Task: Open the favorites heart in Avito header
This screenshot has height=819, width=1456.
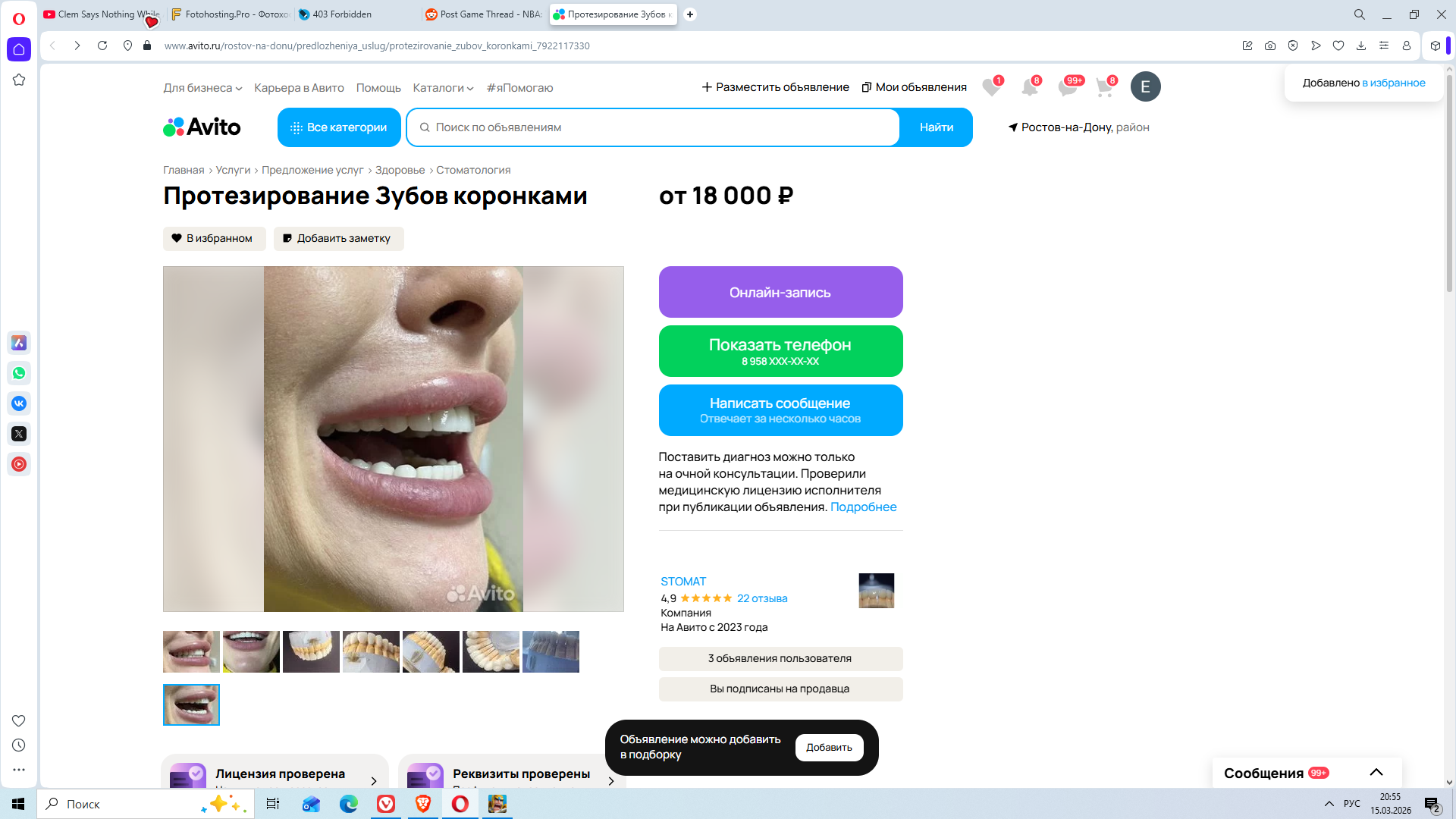Action: [x=990, y=87]
